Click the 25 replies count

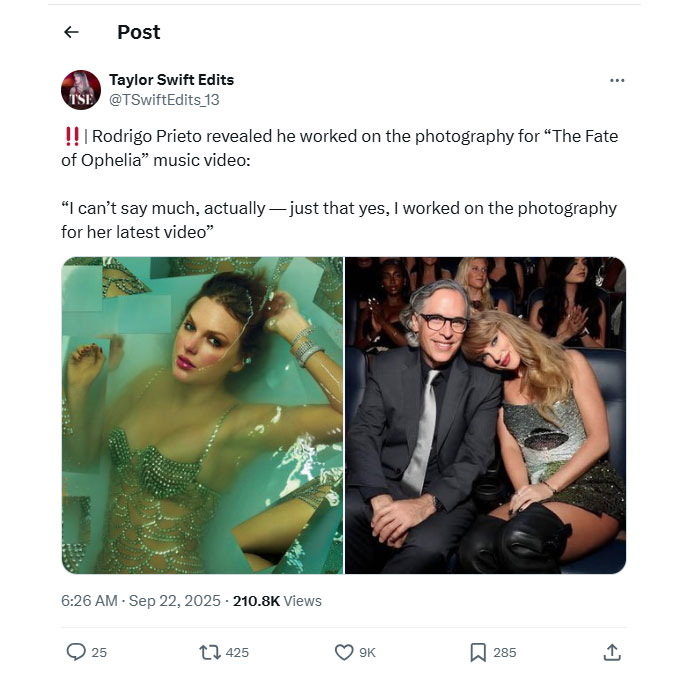point(99,652)
